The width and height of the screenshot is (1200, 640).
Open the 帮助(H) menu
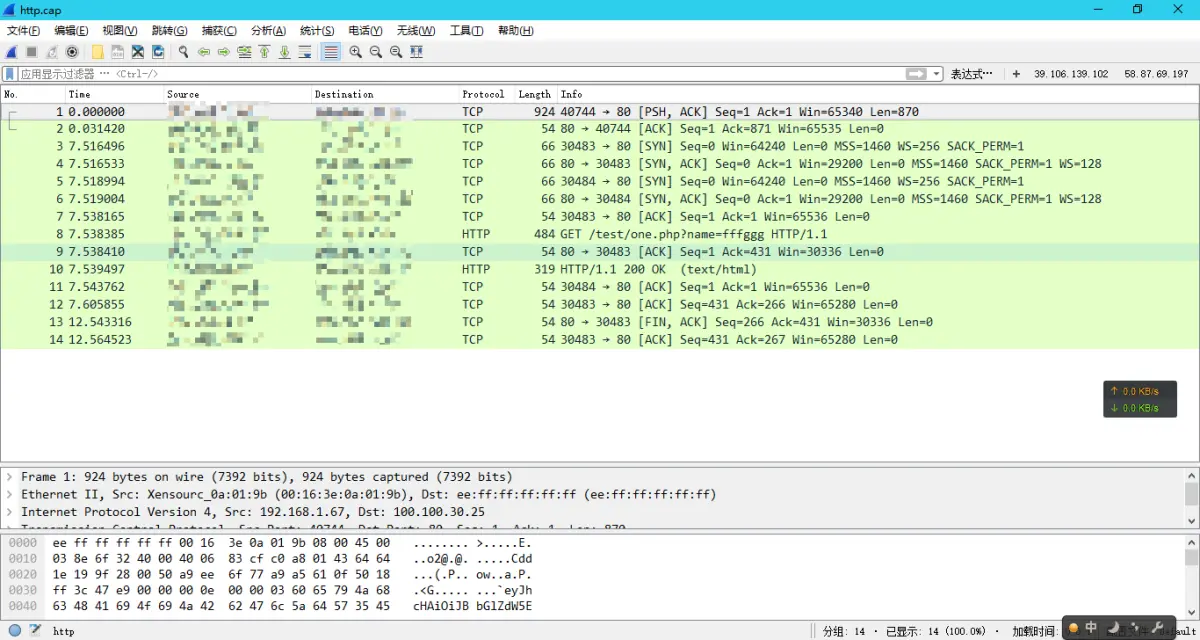point(516,31)
